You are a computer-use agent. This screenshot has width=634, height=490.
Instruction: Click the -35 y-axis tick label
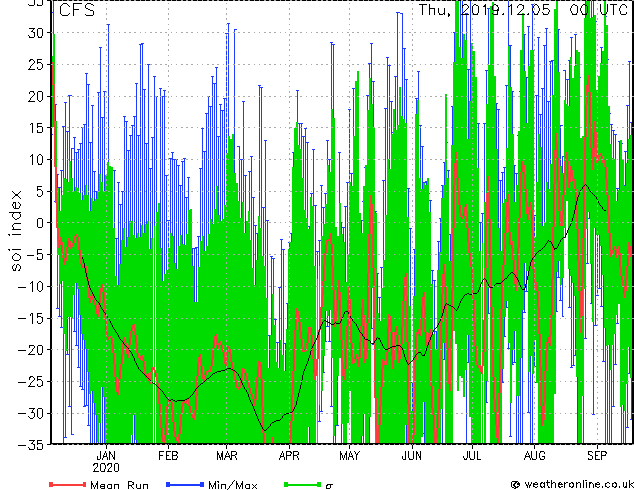[32, 445]
